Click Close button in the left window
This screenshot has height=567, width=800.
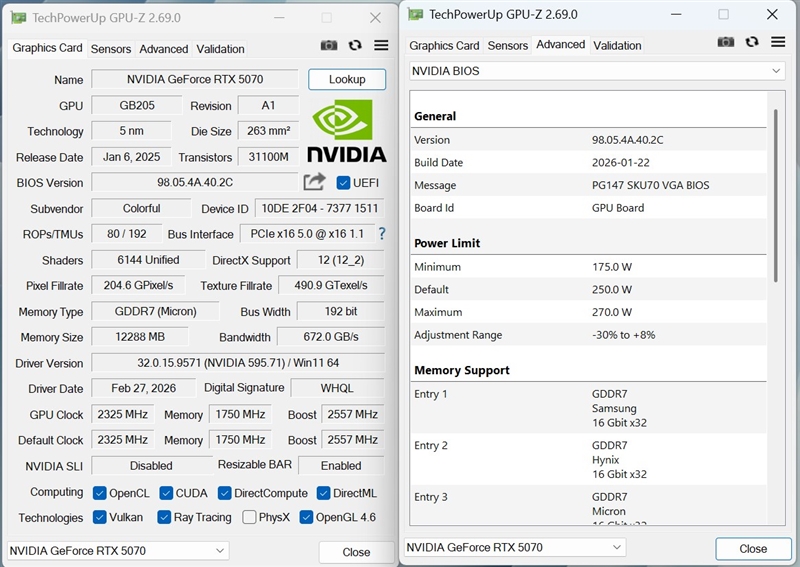356,552
